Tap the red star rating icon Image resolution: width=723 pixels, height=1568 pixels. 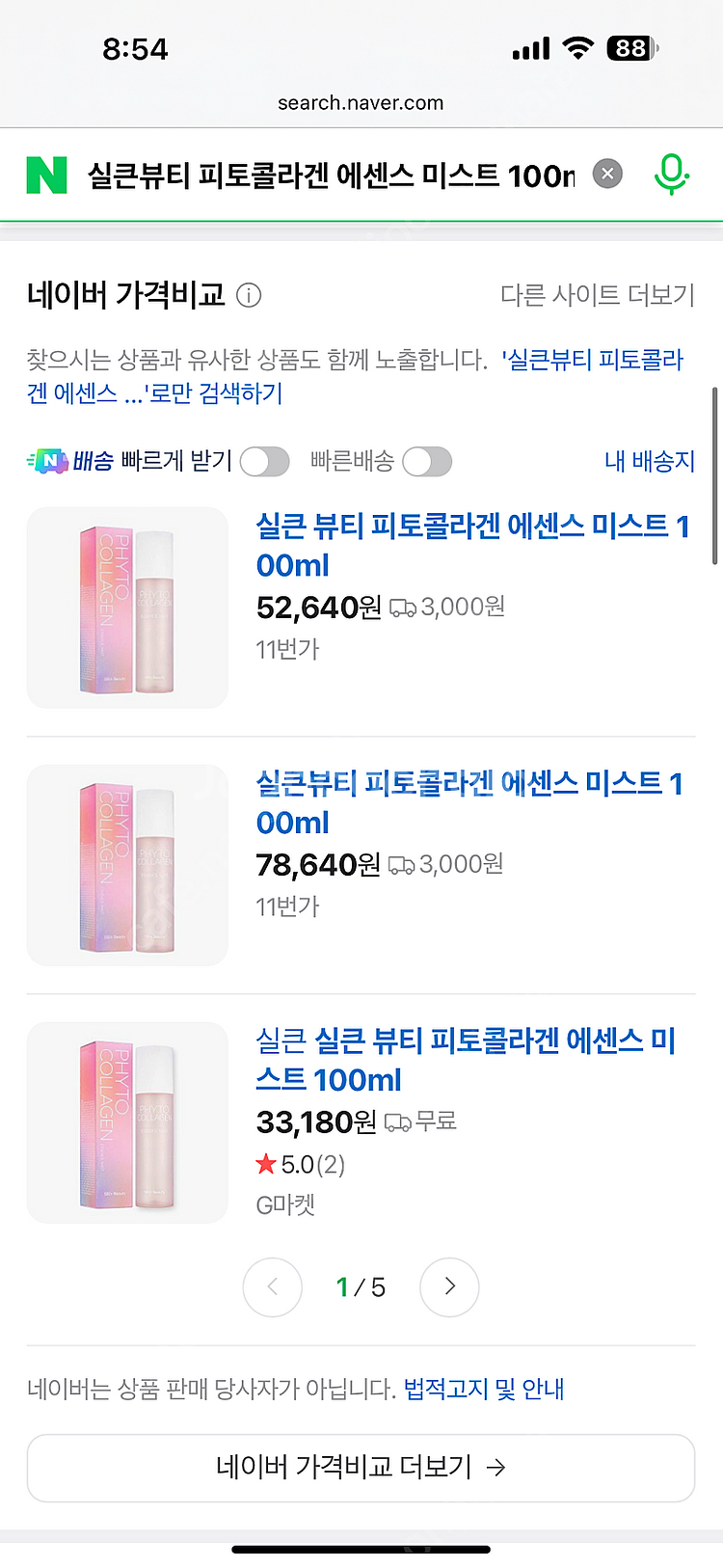point(266,1165)
